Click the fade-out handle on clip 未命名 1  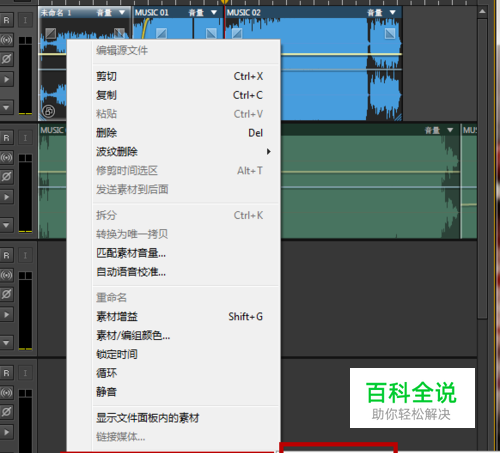119,33
